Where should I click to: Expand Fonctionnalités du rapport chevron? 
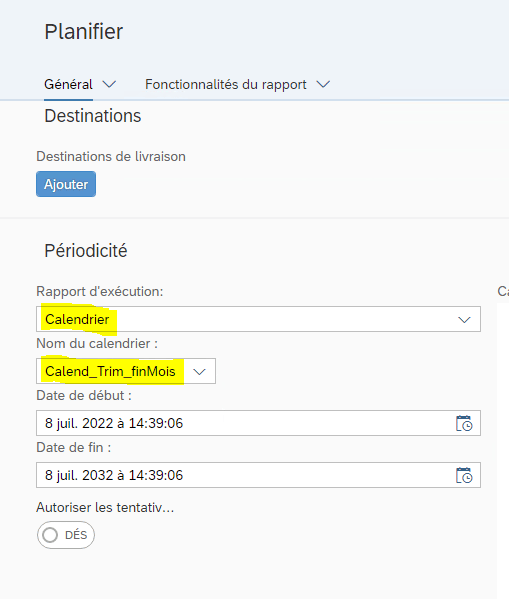coord(323,84)
